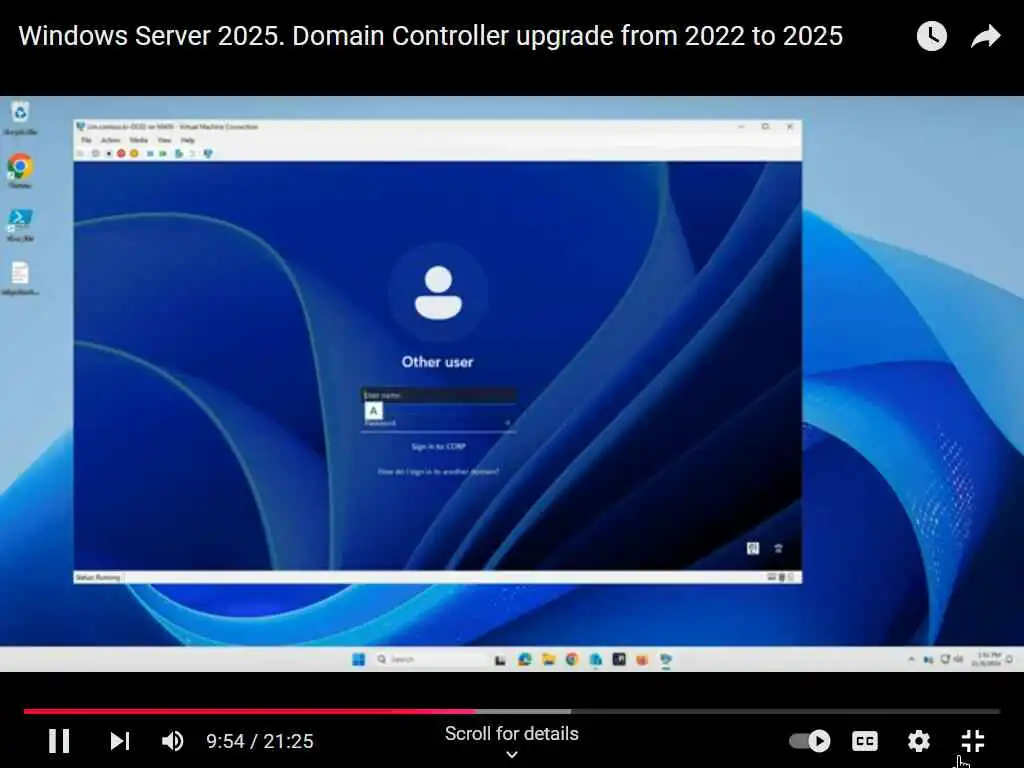Show hidden system tray icons
The width and height of the screenshot is (1024, 768).
pos(911,660)
